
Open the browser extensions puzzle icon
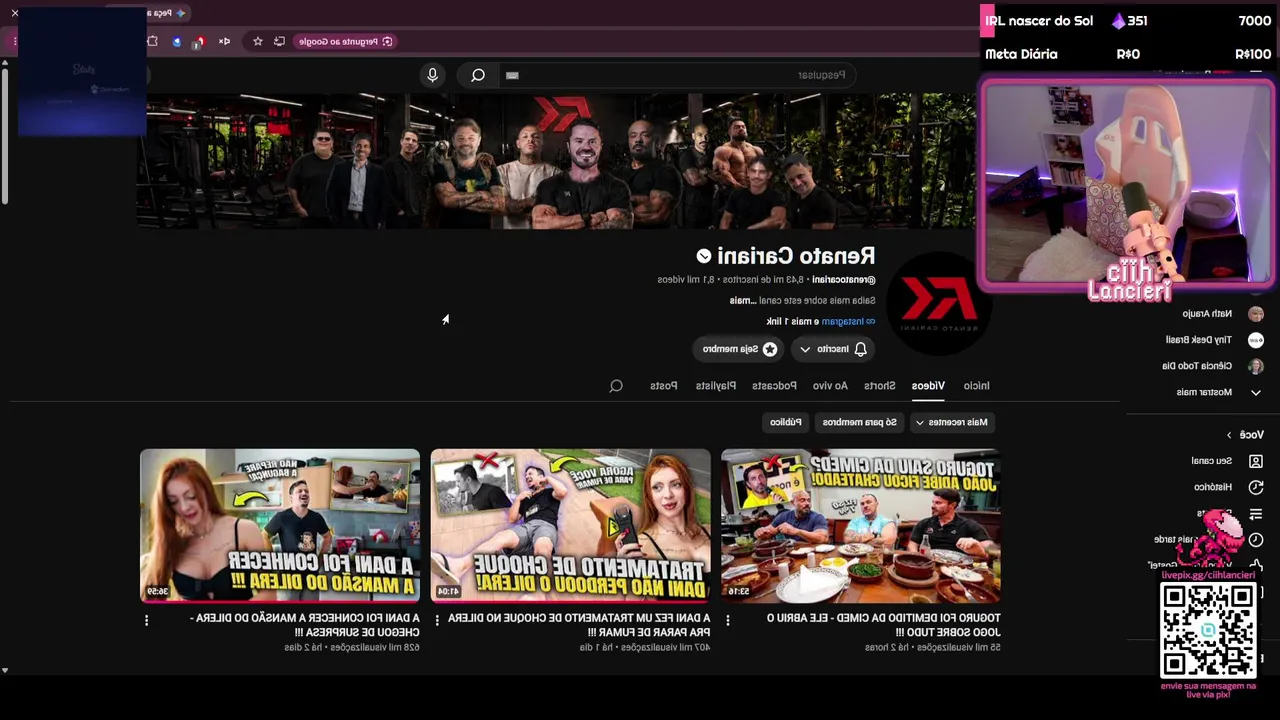[152, 41]
